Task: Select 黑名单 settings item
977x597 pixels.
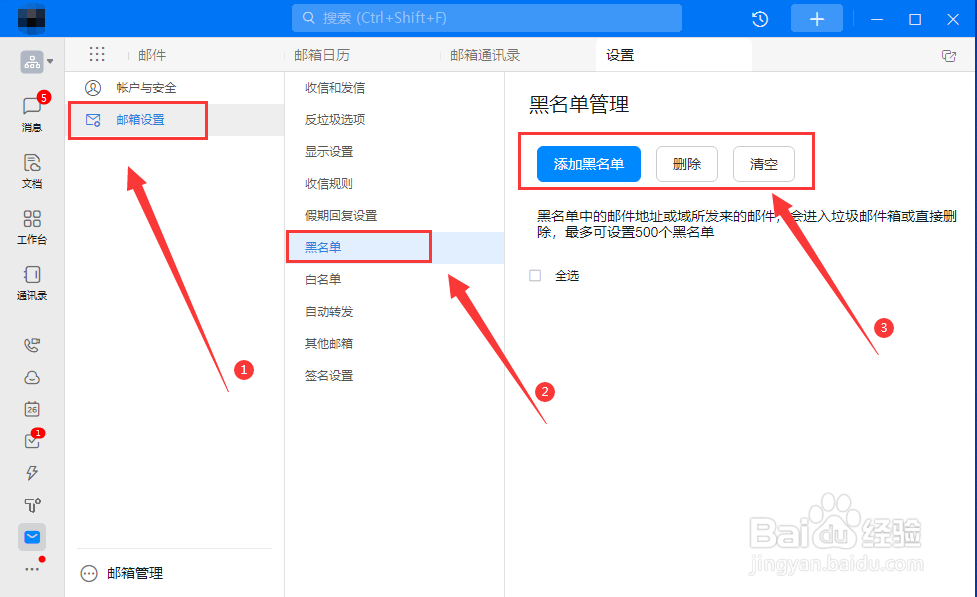Action: (395, 247)
